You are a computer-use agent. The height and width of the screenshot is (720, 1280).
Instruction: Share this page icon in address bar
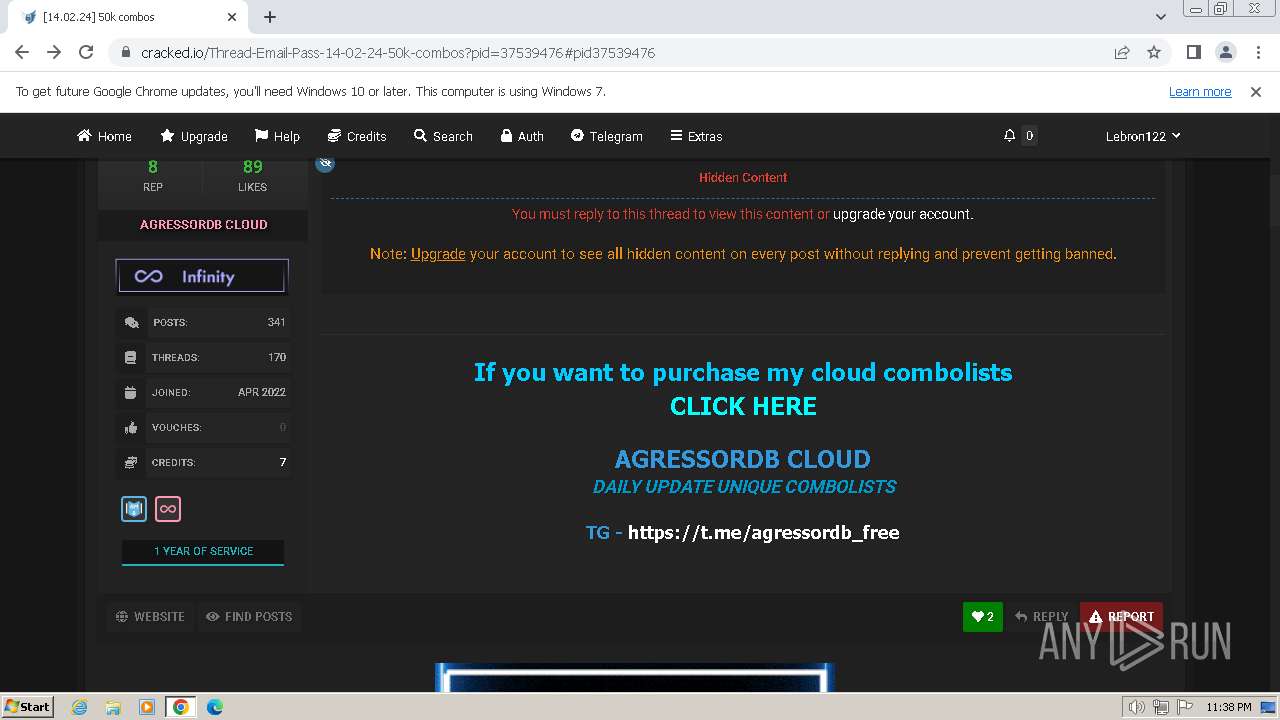1122,52
